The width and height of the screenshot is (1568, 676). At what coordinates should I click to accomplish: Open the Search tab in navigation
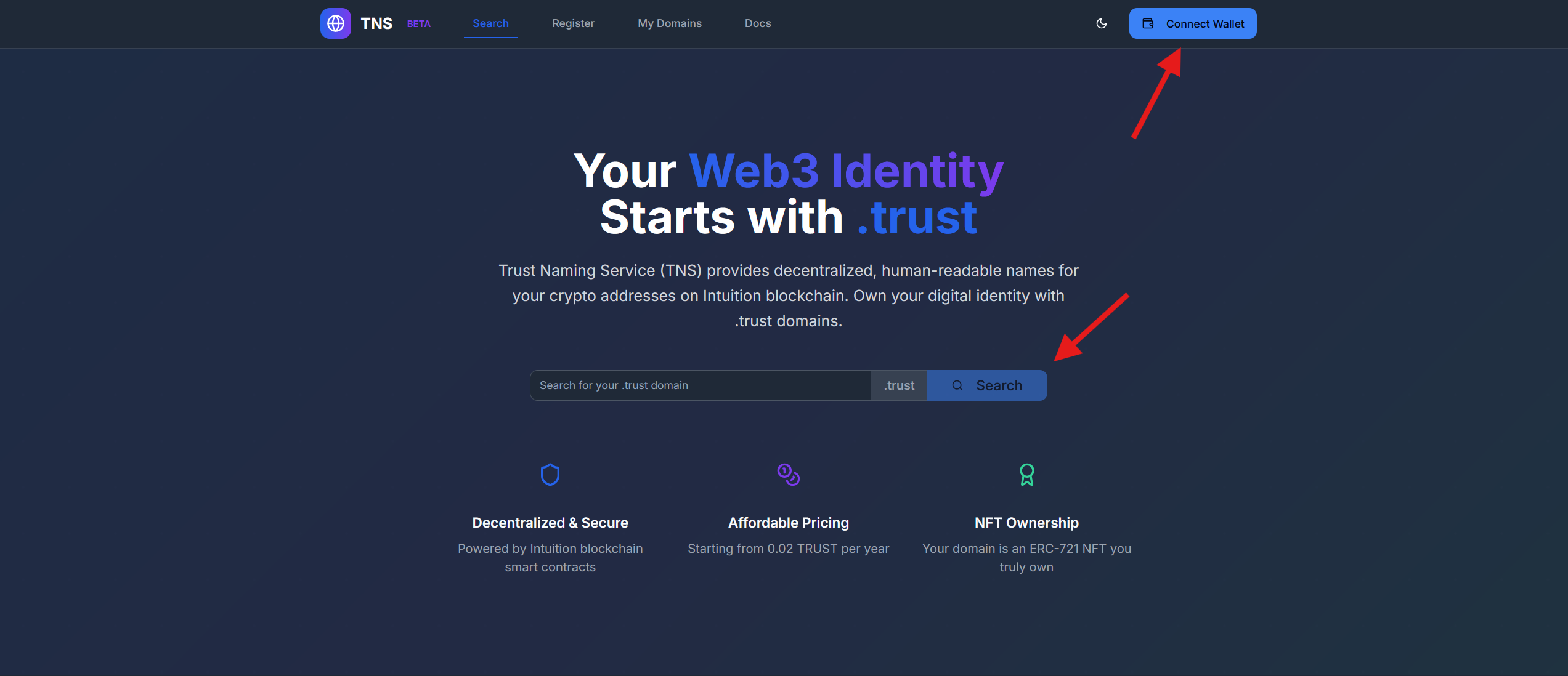tap(490, 23)
